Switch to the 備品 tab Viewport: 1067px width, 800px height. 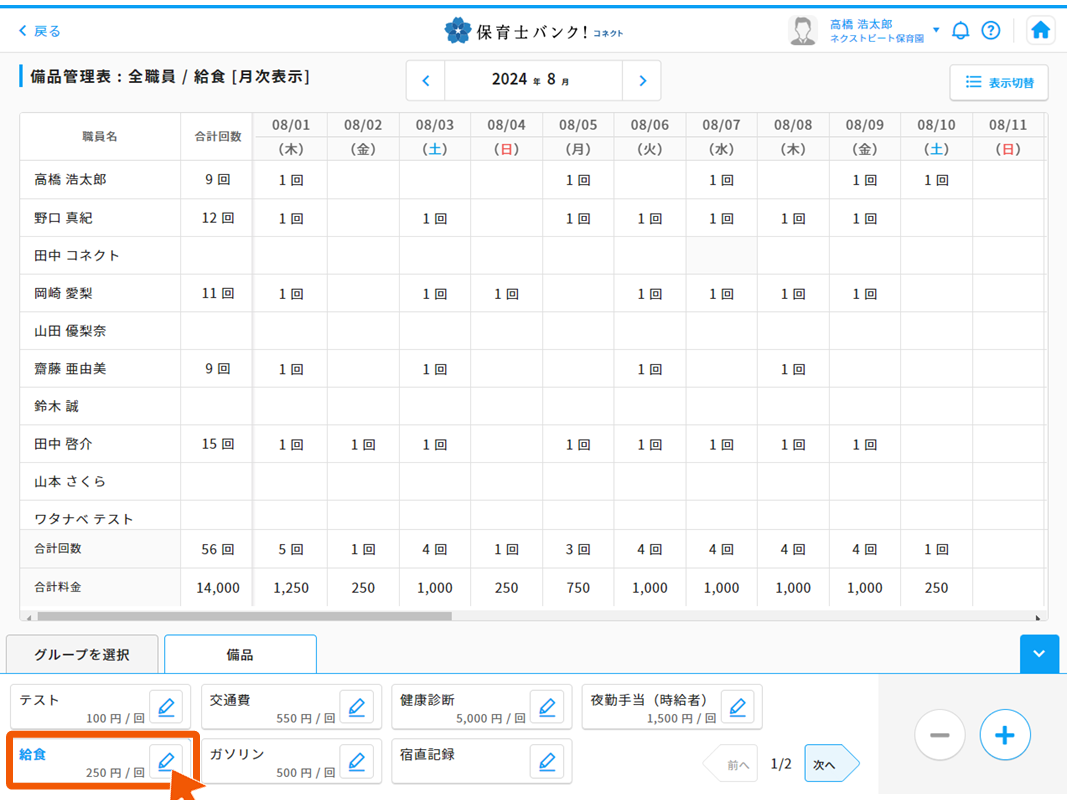point(240,654)
